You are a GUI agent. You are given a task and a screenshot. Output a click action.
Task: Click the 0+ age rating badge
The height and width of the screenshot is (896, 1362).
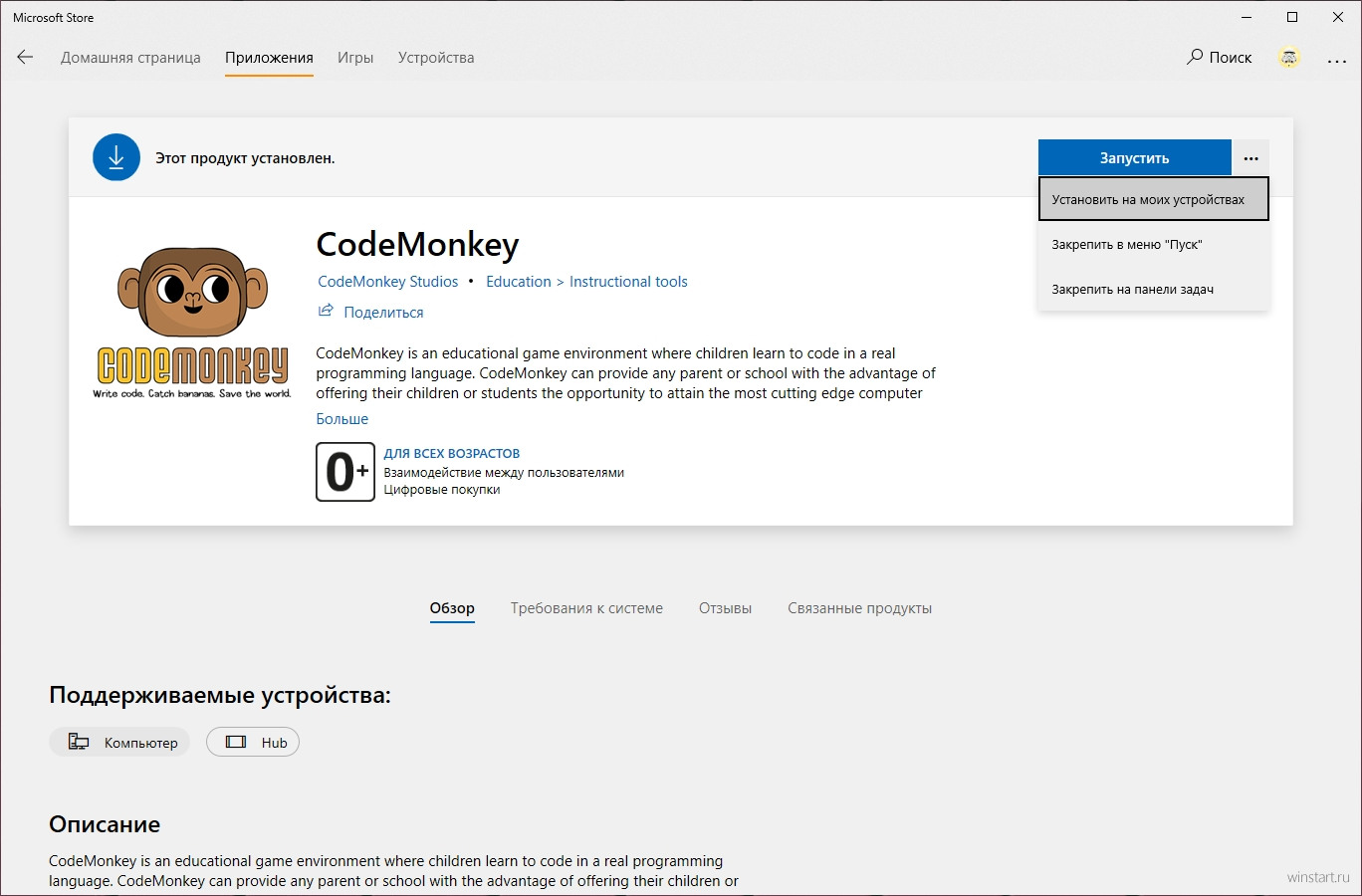pyautogui.click(x=345, y=472)
